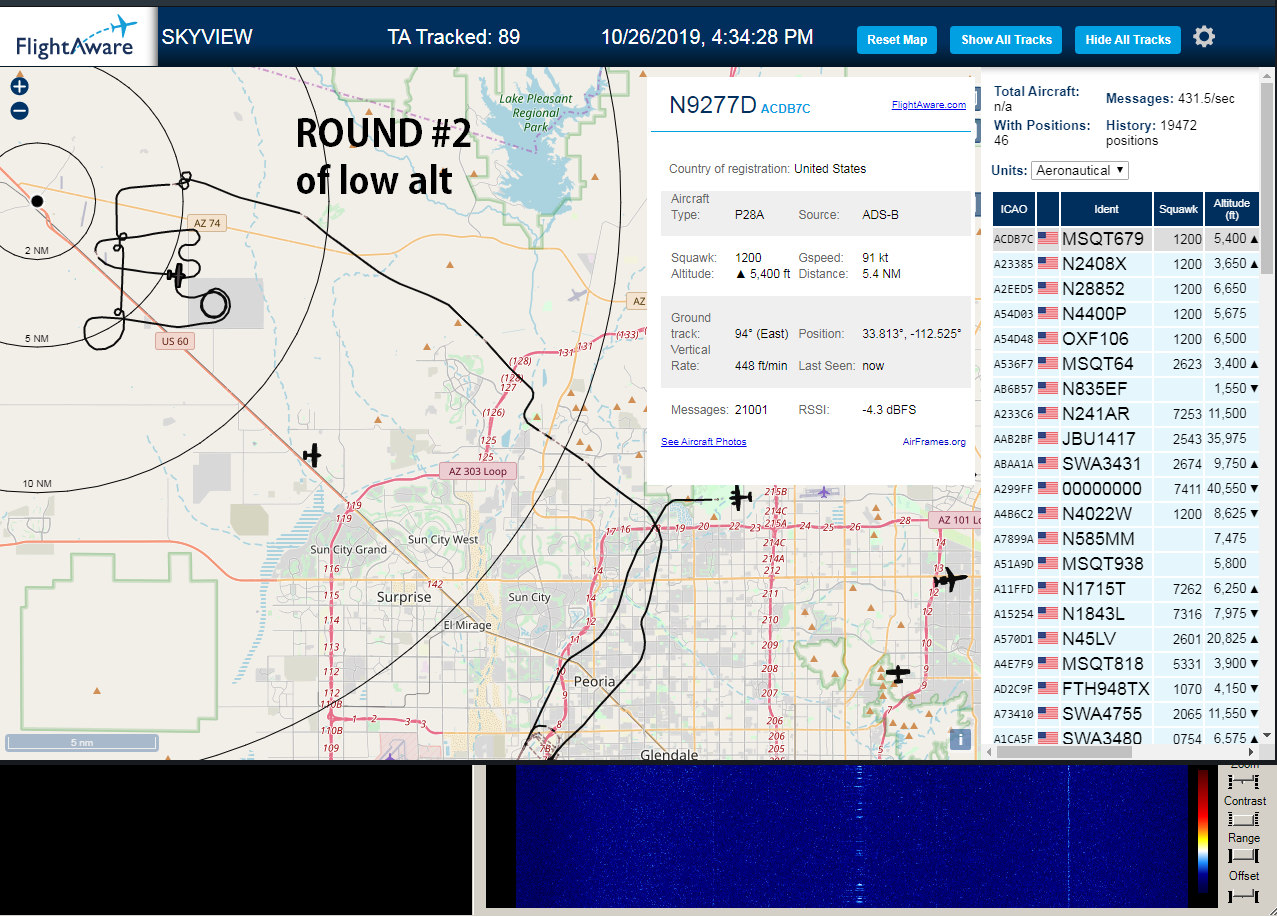
Task: Click the N9277D registration heading
Action: [x=713, y=106]
